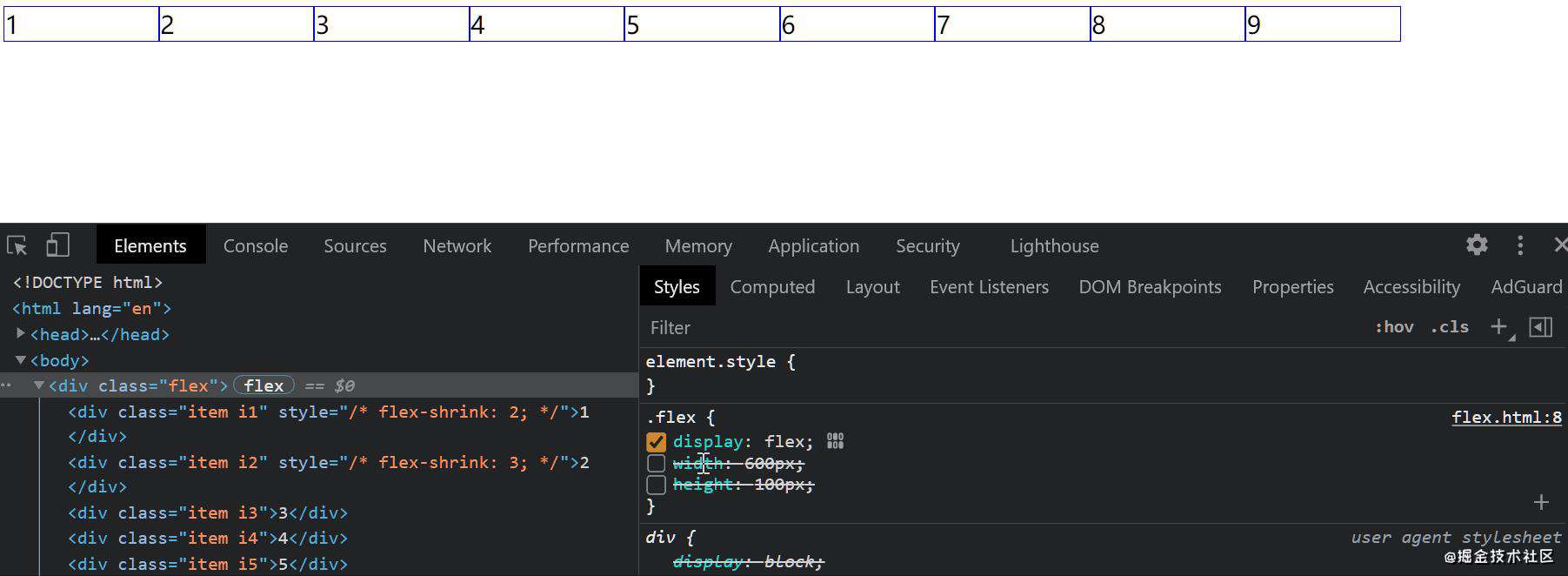This screenshot has width=1568, height=576.
Task: Open the flexbox editor icon beside display: flex
Action: 835,441
